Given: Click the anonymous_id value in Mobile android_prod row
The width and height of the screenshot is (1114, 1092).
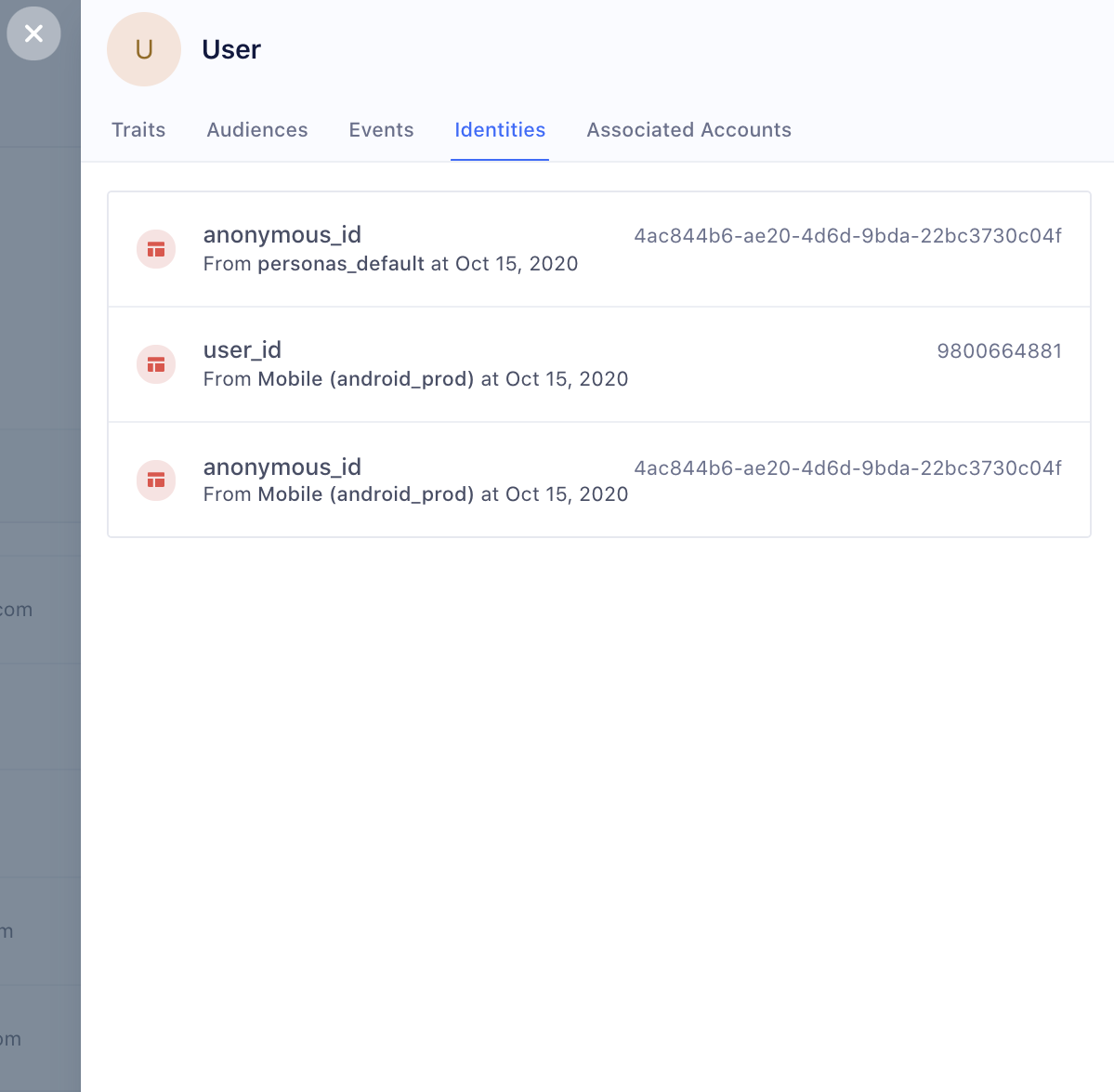Looking at the screenshot, I should point(847,468).
